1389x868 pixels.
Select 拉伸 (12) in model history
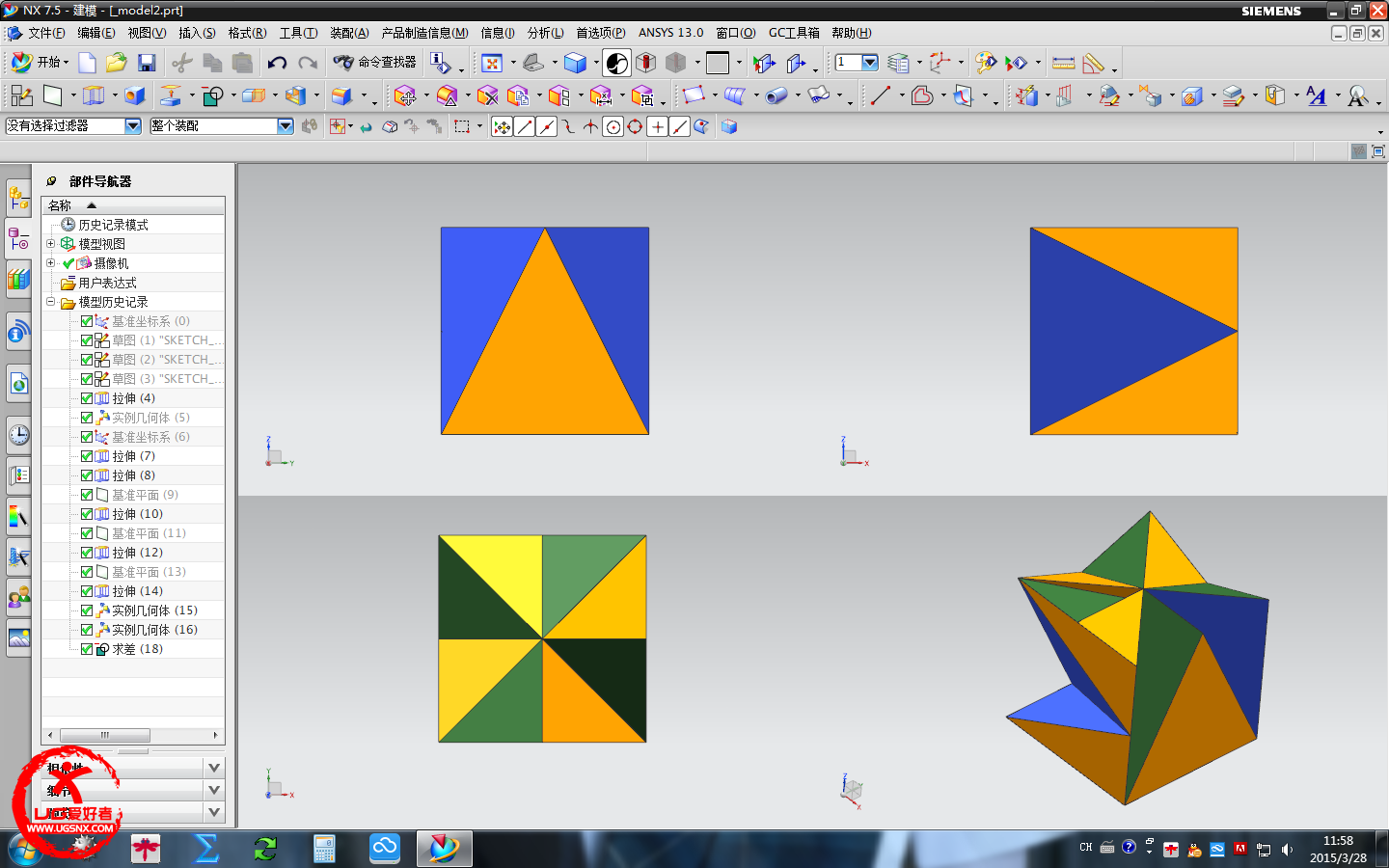[x=137, y=553]
